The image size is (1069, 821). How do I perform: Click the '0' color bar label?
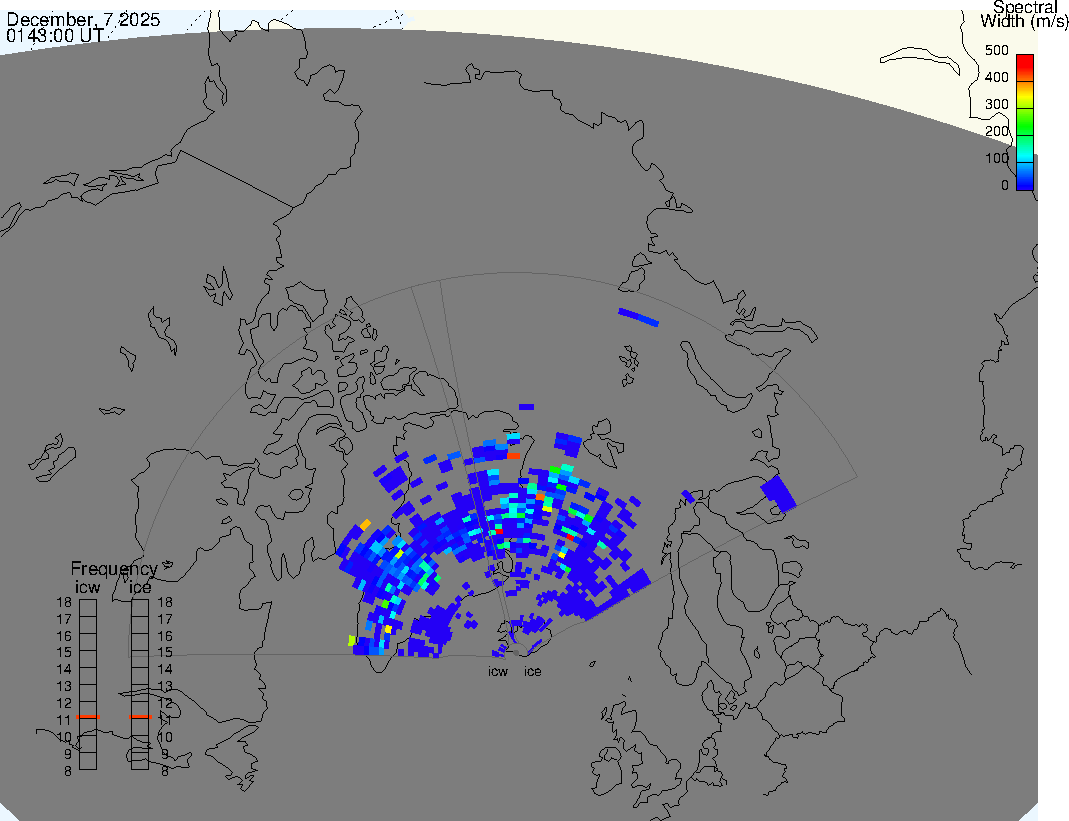click(1005, 185)
